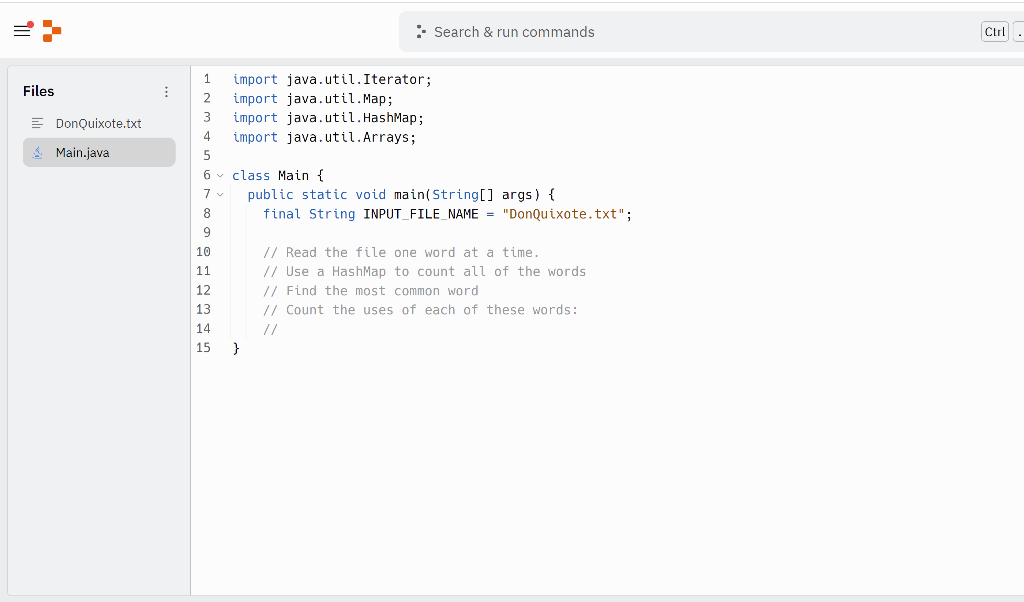Open the hamburger navigation menu
The width and height of the screenshot is (1024, 602).
tap(22, 31)
